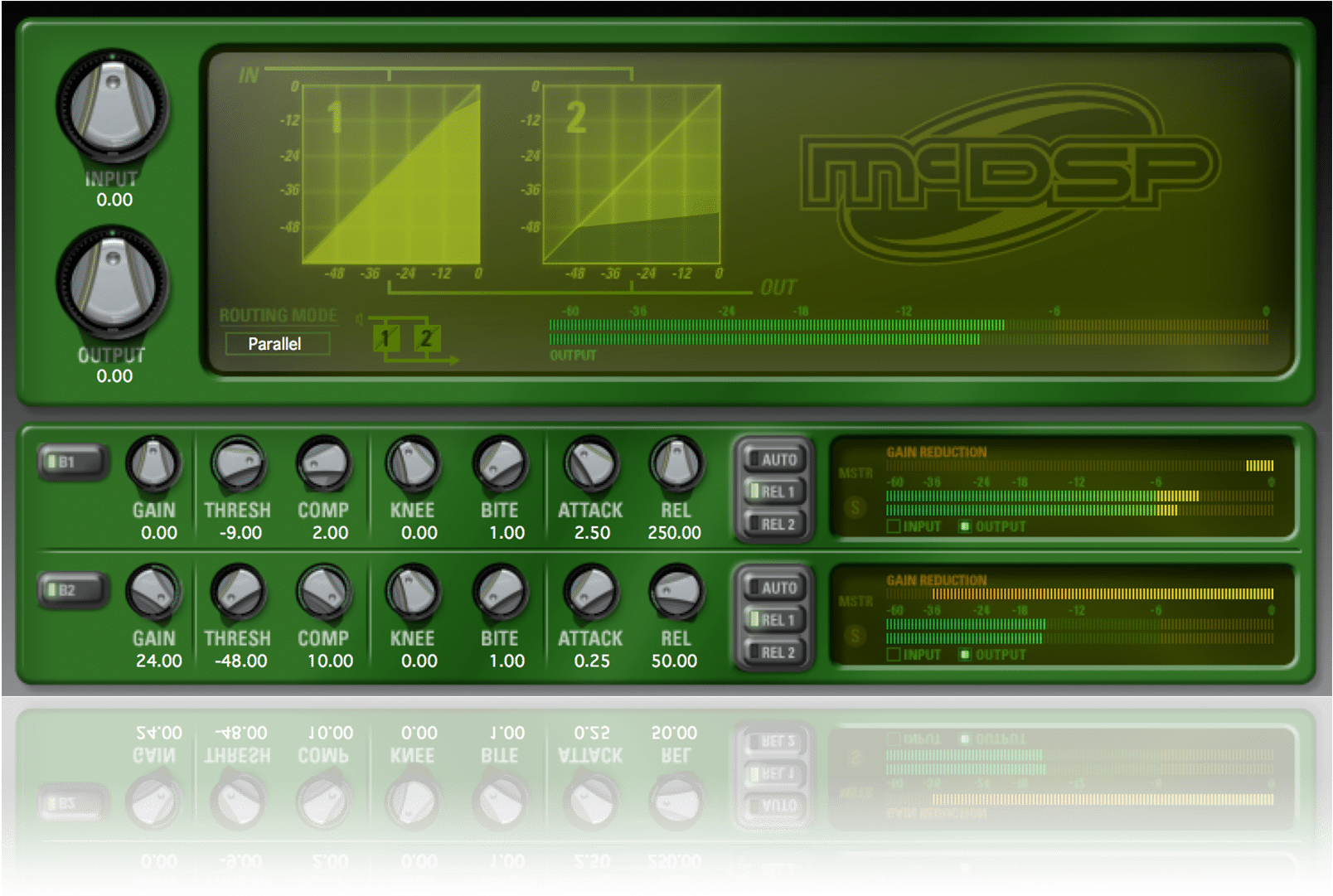Viewport: 1333px width, 896px height.
Task: Select compressor curve graph 1
Action: [x=391, y=174]
